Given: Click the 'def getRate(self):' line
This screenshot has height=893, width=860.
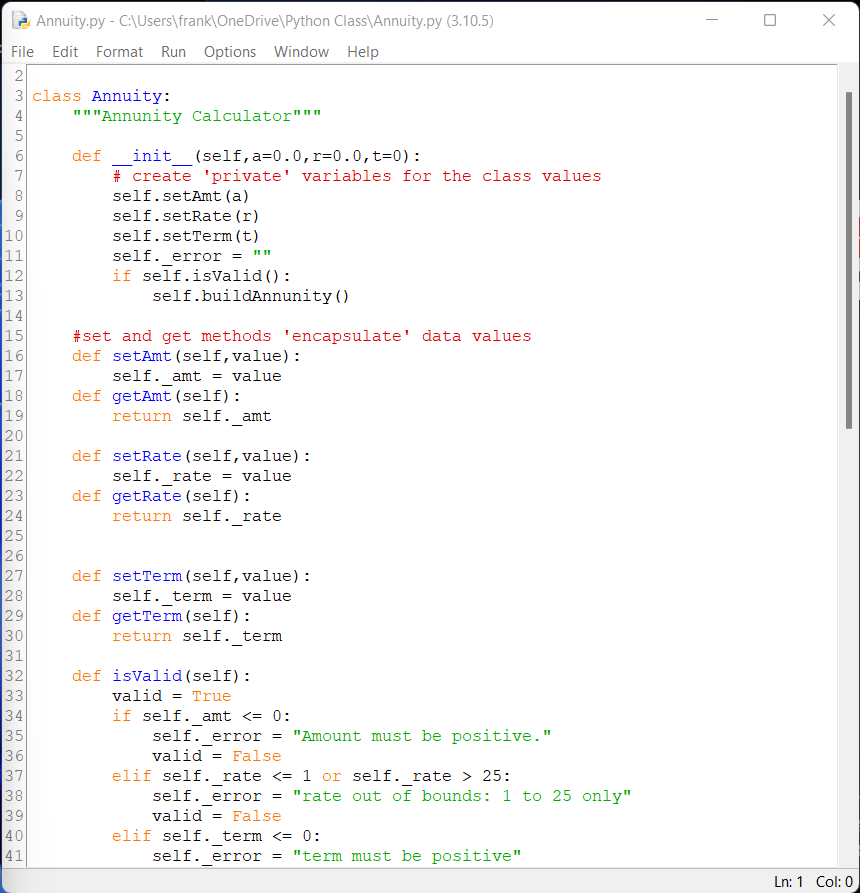Looking at the screenshot, I should (x=161, y=496).
